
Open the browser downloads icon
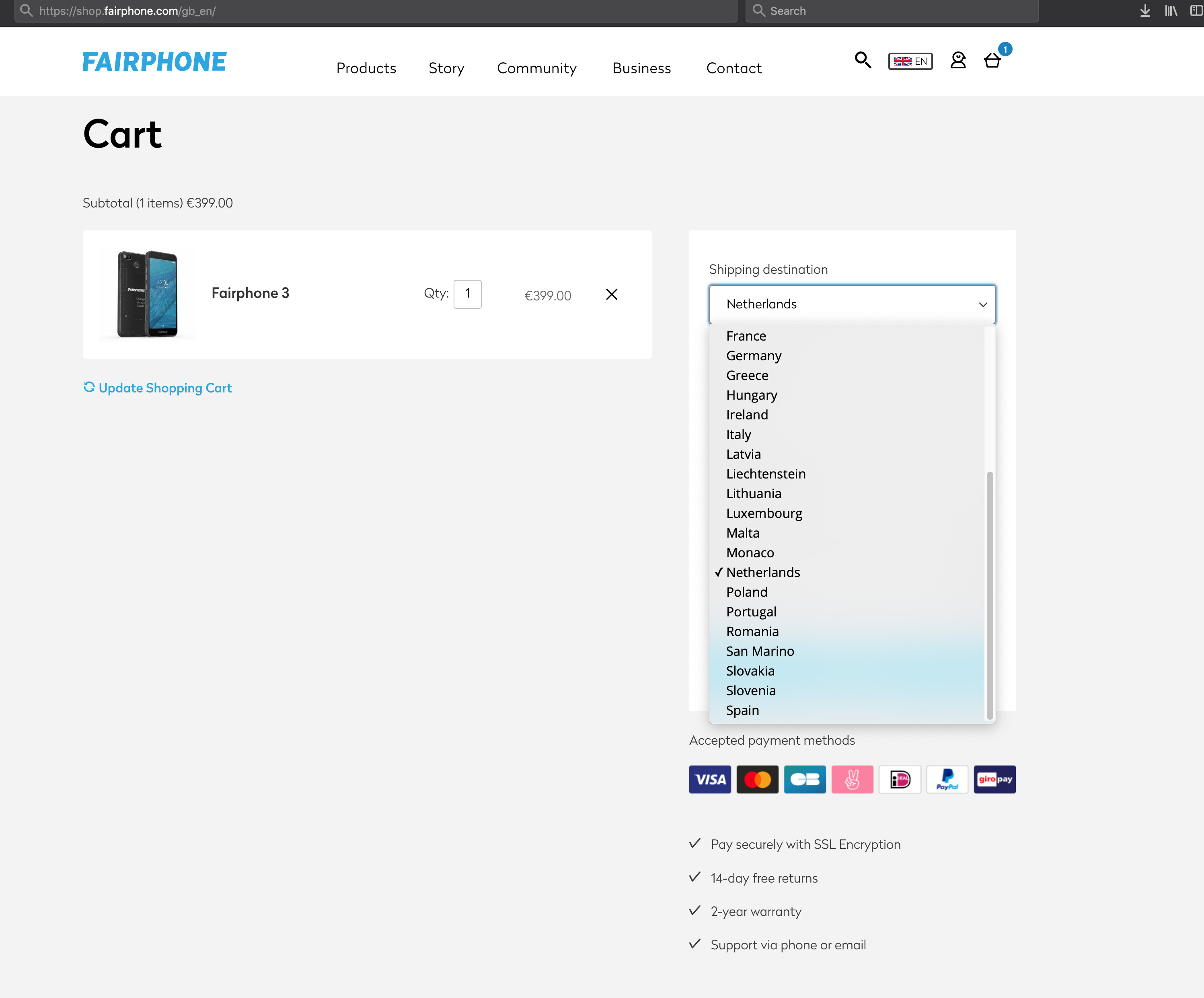click(1145, 11)
